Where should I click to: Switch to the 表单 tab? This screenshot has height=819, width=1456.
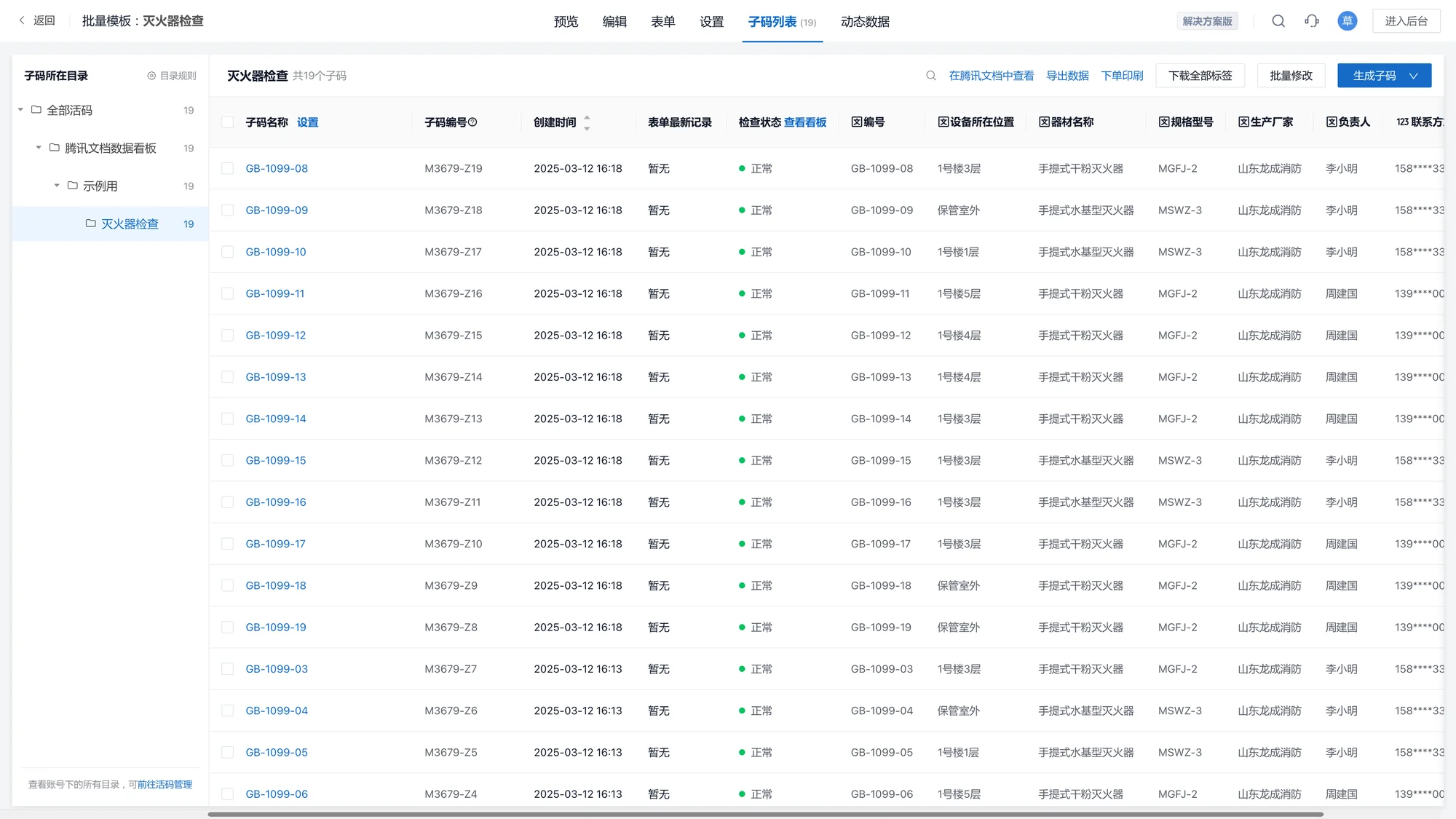coord(662,22)
